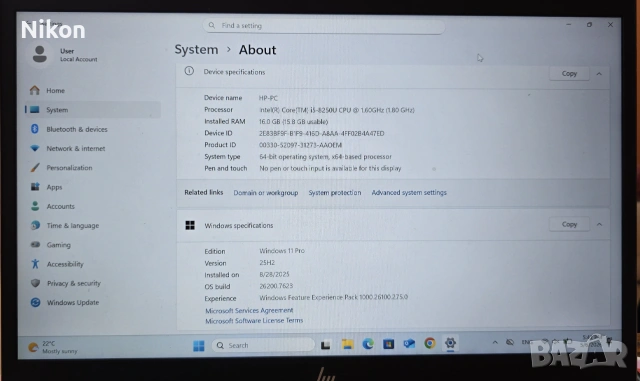Select the version 25H2 text
640x381 pixels.
point(267,263)
